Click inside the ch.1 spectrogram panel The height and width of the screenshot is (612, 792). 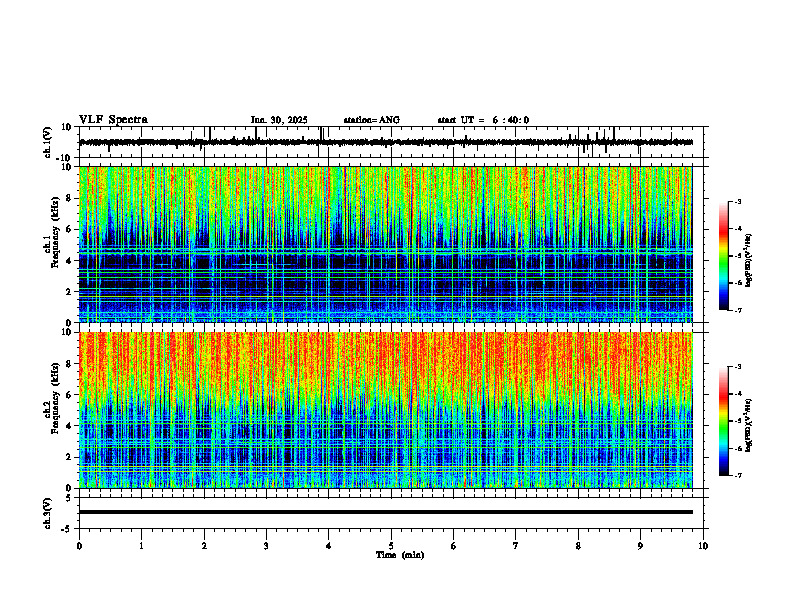tap(385, 244)
